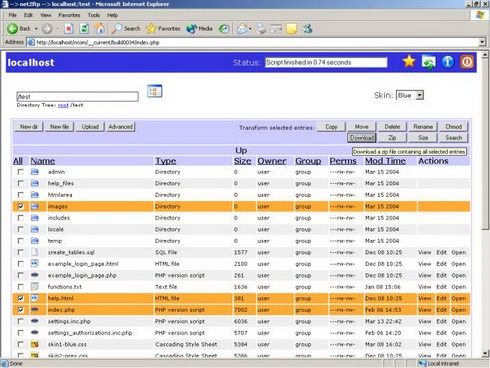The height and width of the screenshot is (368, 490).
Task: Open the Mail icon dropdown arrow
Action: [x=250, y=29]
